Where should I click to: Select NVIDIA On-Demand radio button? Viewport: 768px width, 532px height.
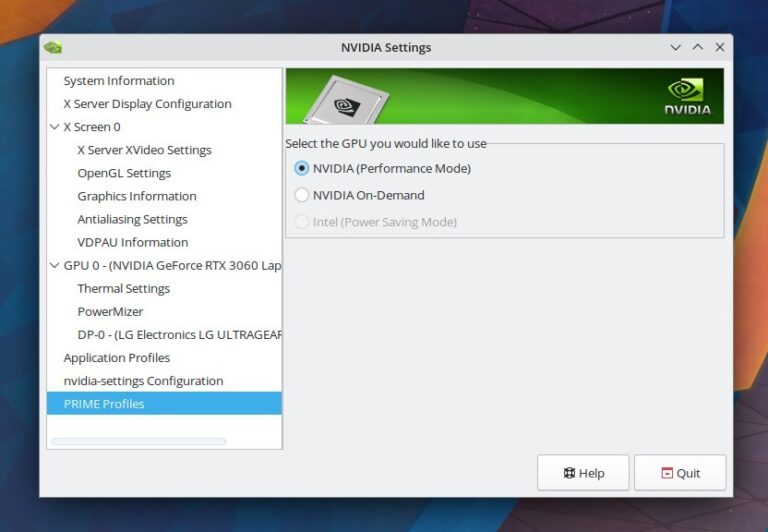(x=302, y=195)
